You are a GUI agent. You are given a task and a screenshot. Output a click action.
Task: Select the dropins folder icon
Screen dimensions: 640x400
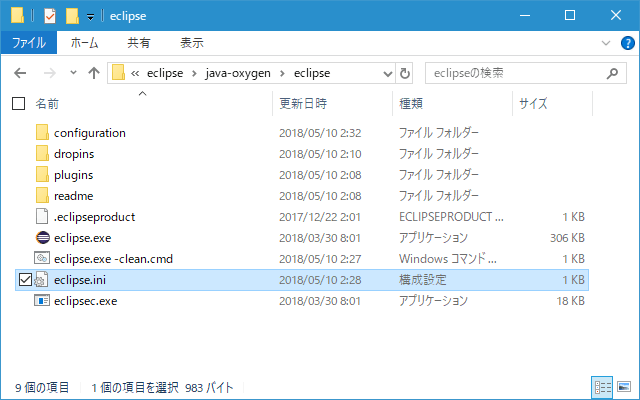point(42,153)
